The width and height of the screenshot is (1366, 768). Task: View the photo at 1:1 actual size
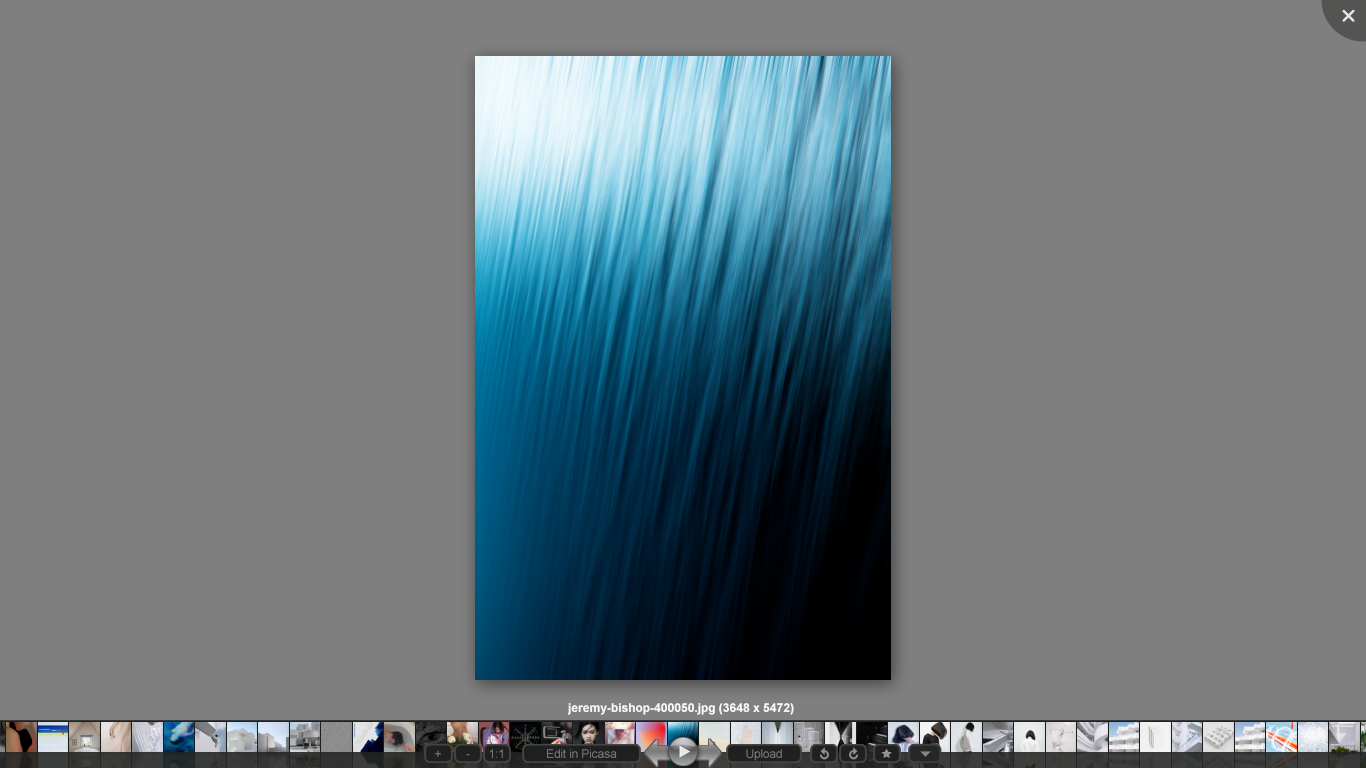(x=497, y=753)
